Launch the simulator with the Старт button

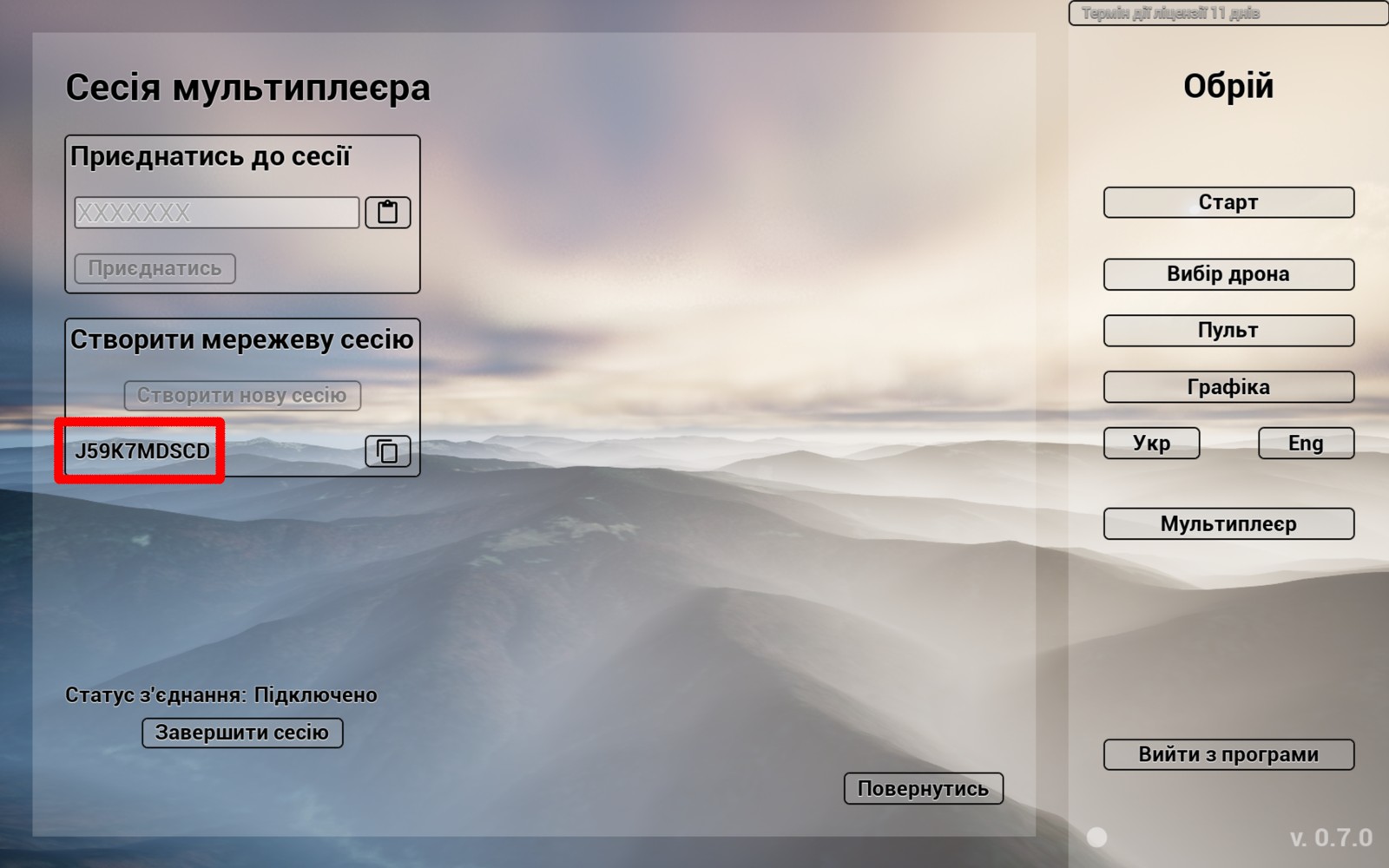pos(1228,202)
